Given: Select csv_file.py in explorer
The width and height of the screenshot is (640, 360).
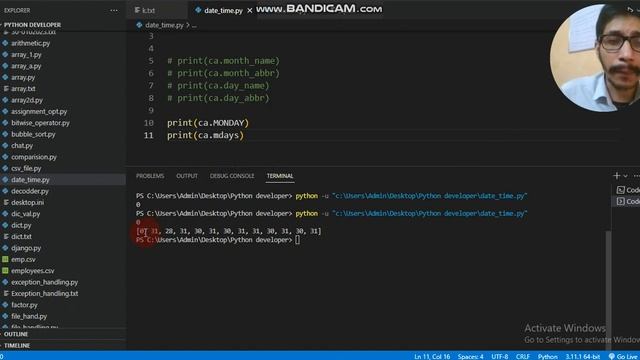Looking at the screenshot, I should tap(26, 169).
